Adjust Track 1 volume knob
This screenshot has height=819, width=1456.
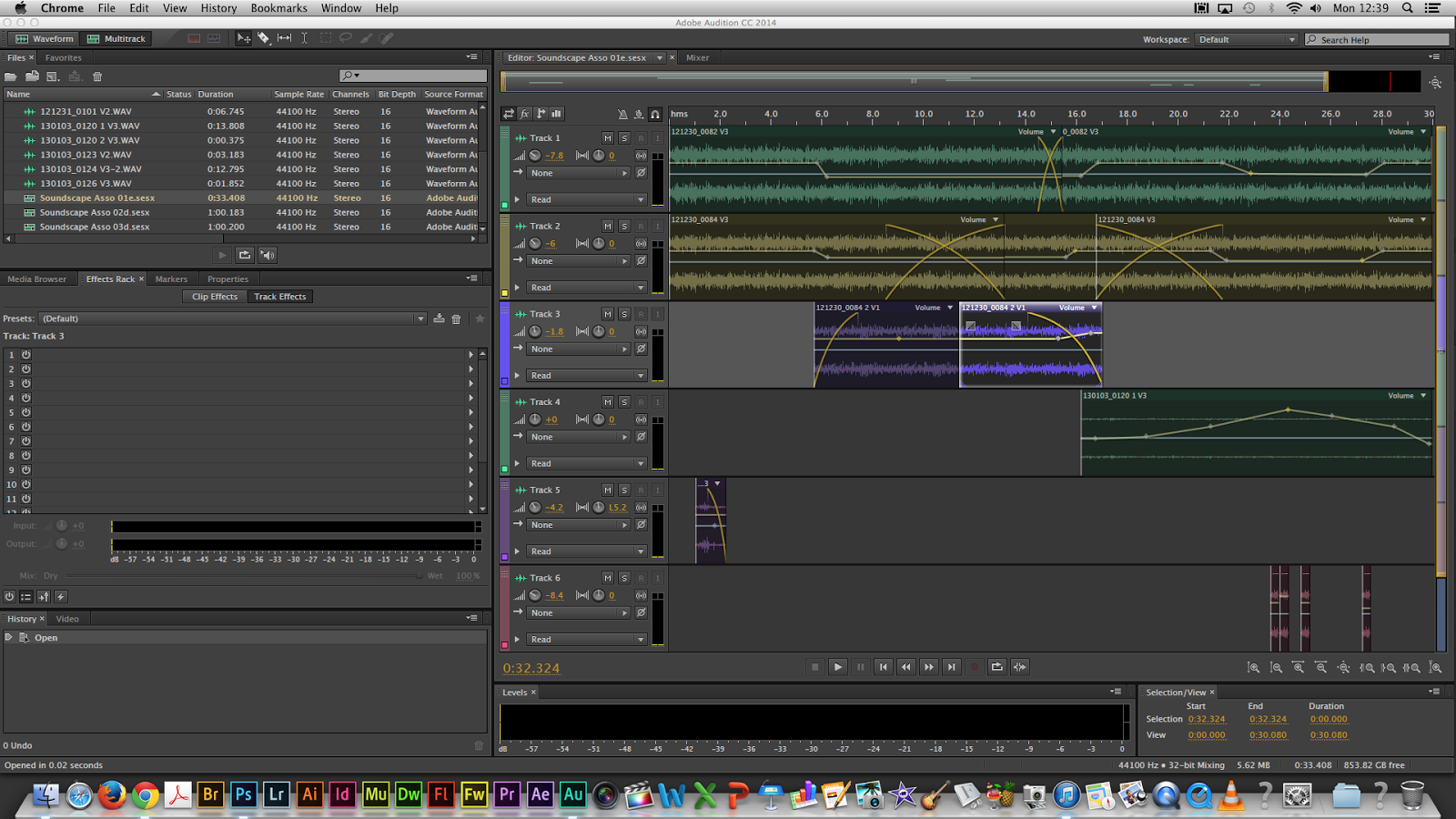coord(535,156)
